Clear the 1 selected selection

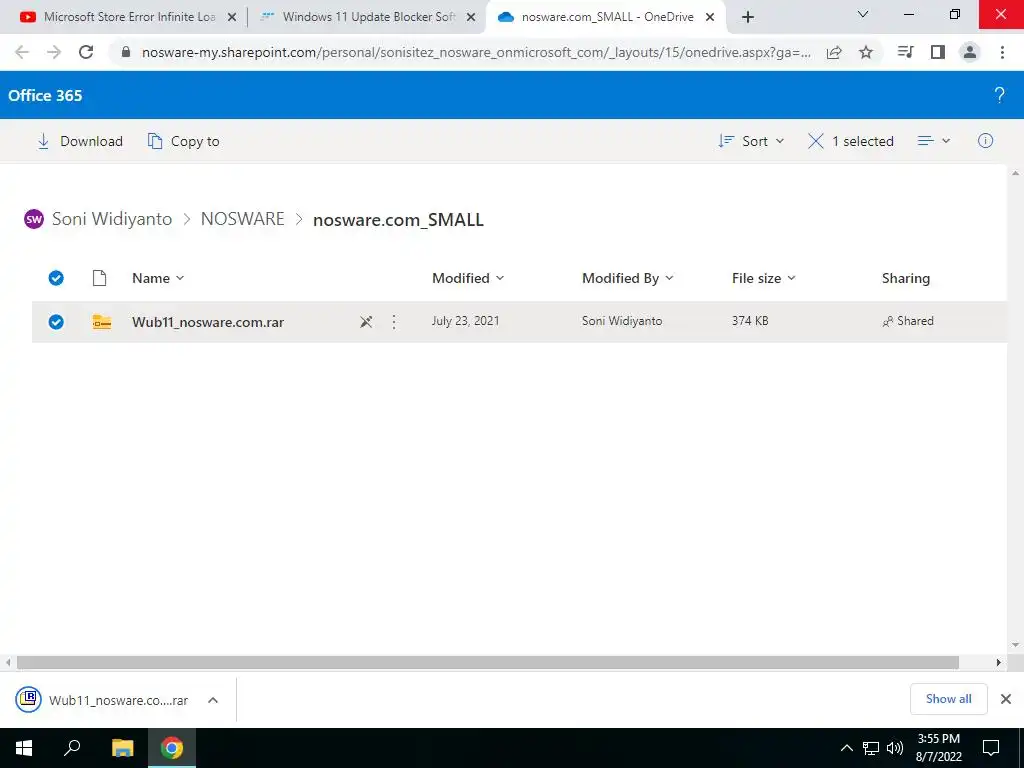point(850,141)
